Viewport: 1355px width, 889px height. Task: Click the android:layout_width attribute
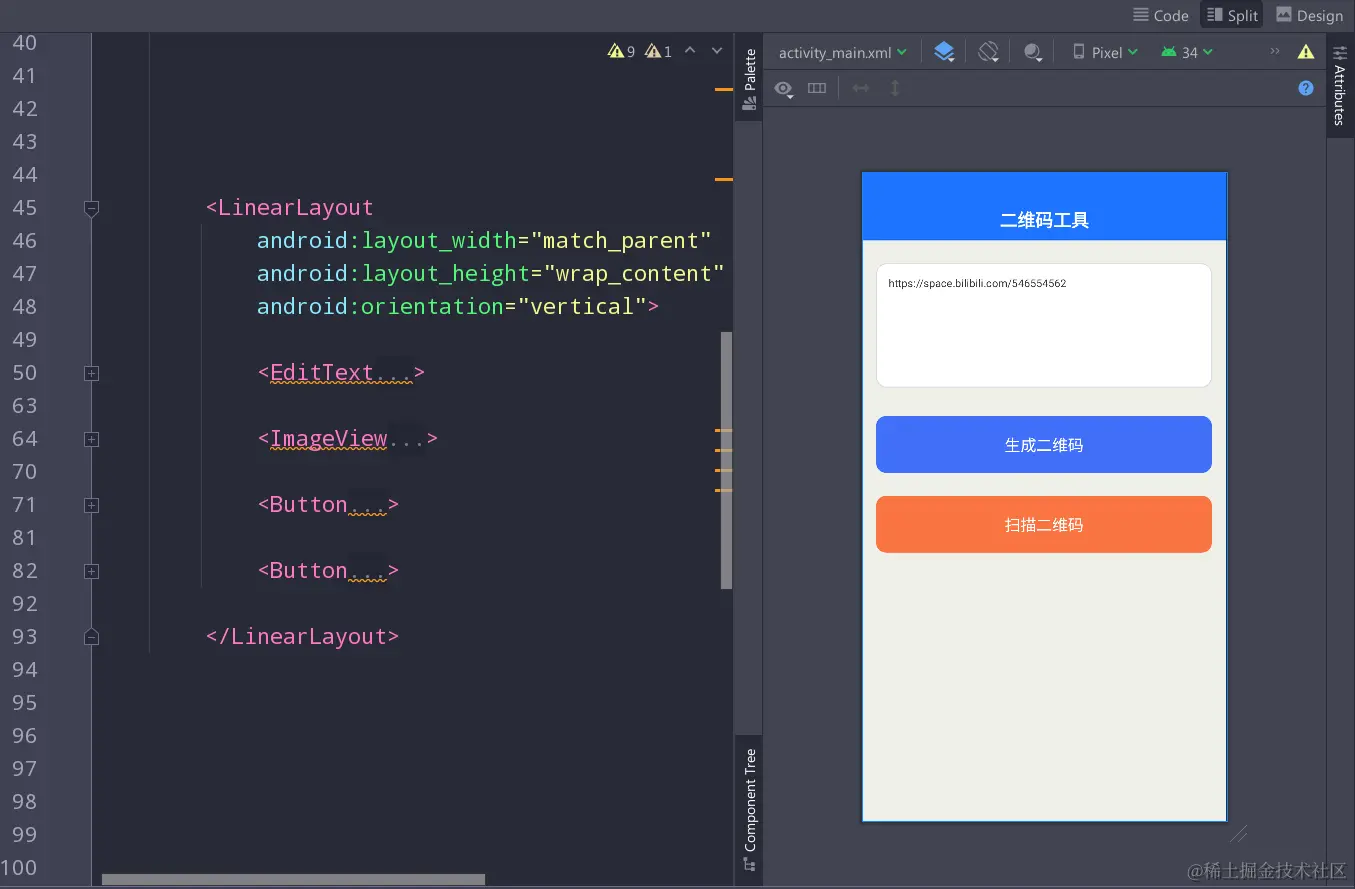(387, 240)
